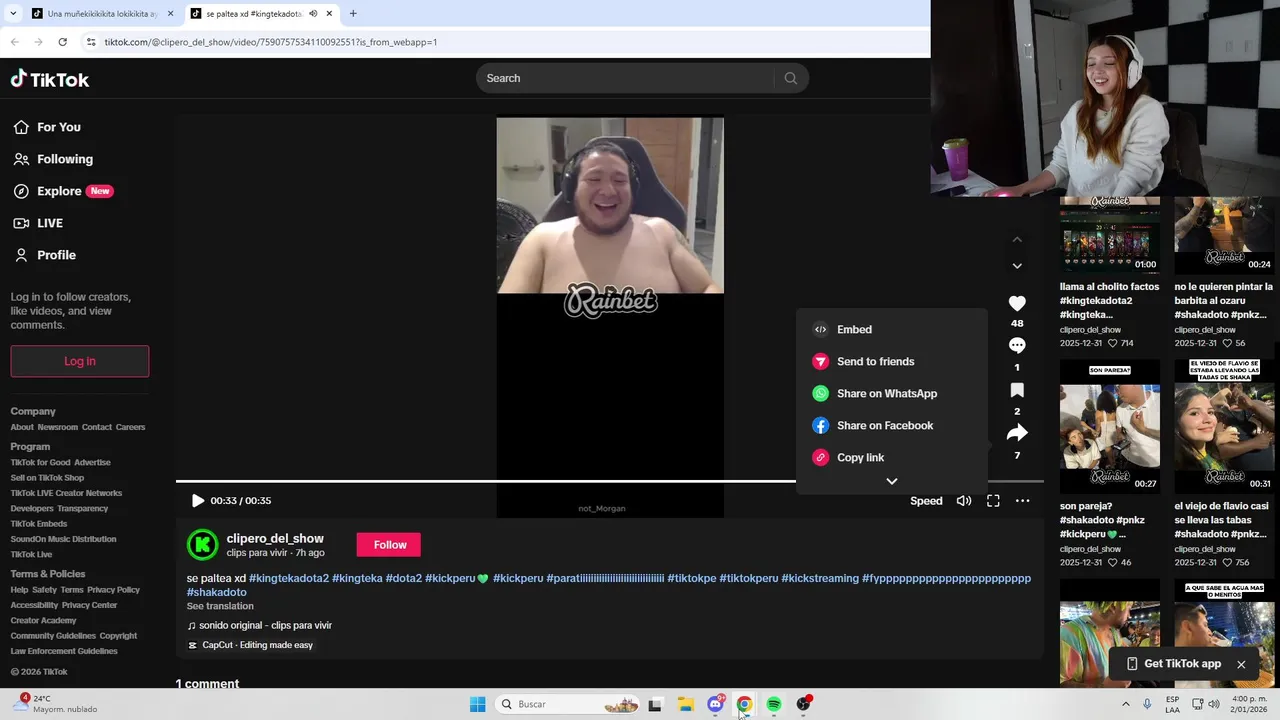
Task: Open the video comments
Action: click(x=1017, y=345)
